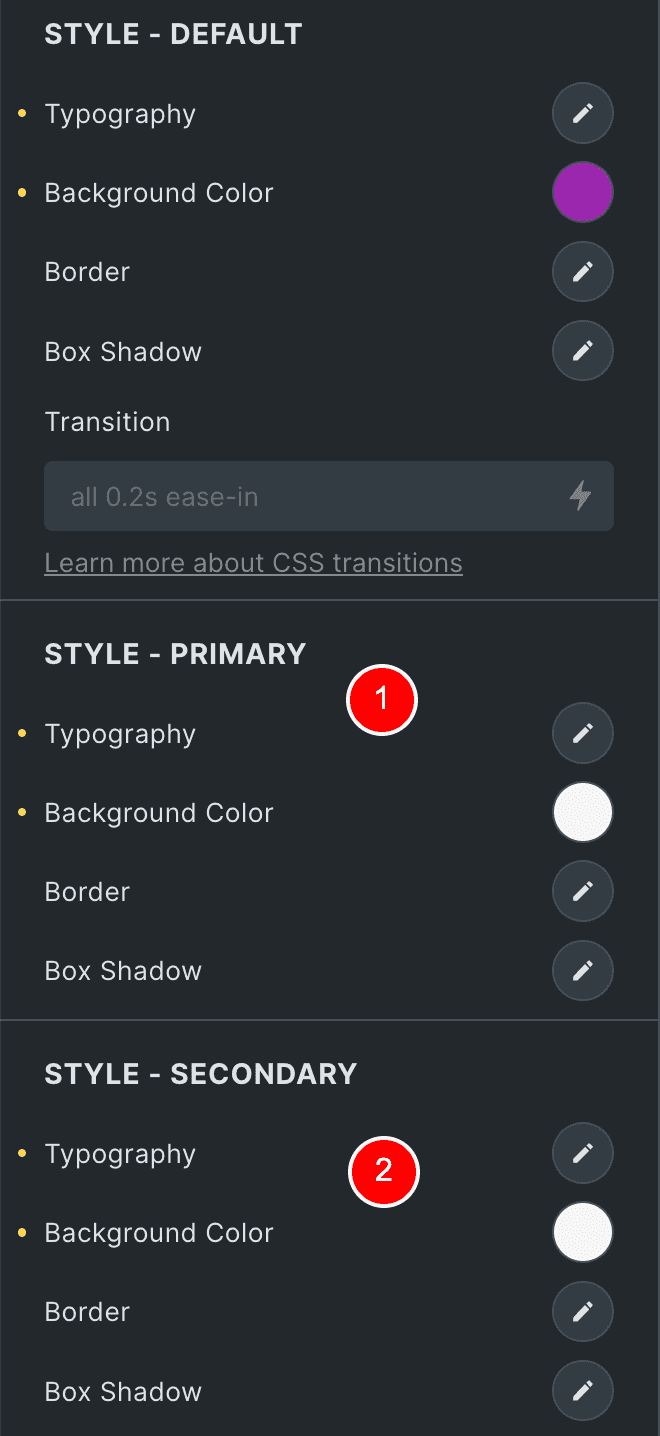The height and width of the screenshot is (1436, 660).
Task: Click the Style - Default section heading
Action: [174, 34]
